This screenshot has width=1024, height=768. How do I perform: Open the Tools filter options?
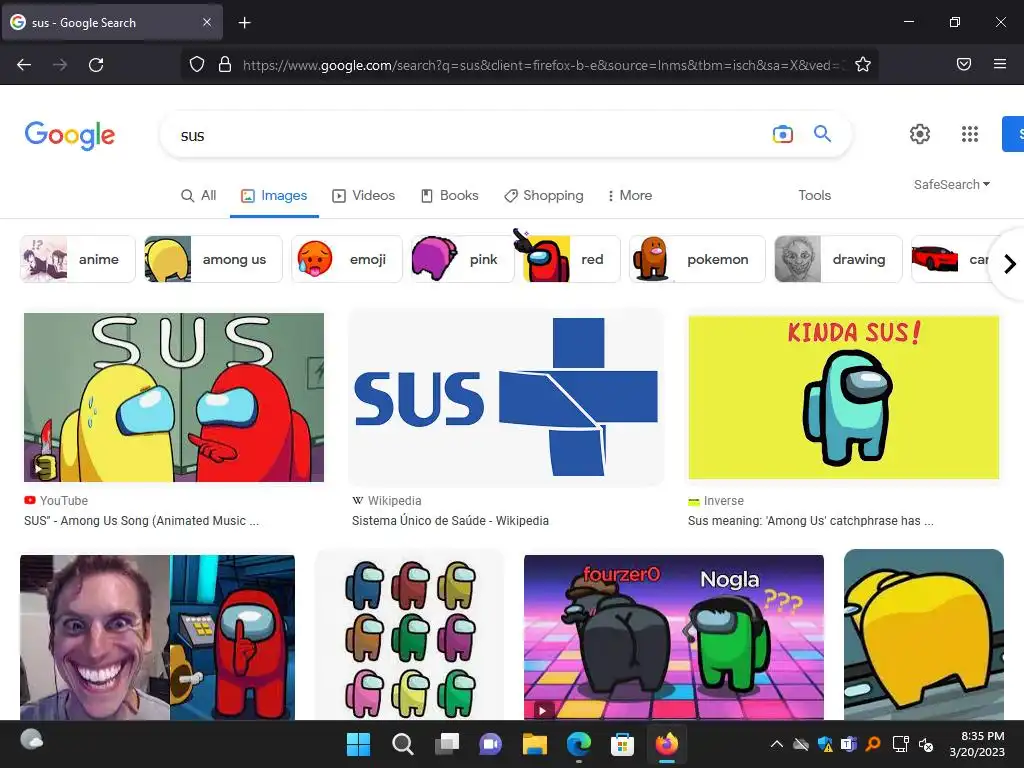tap(814, 195)
